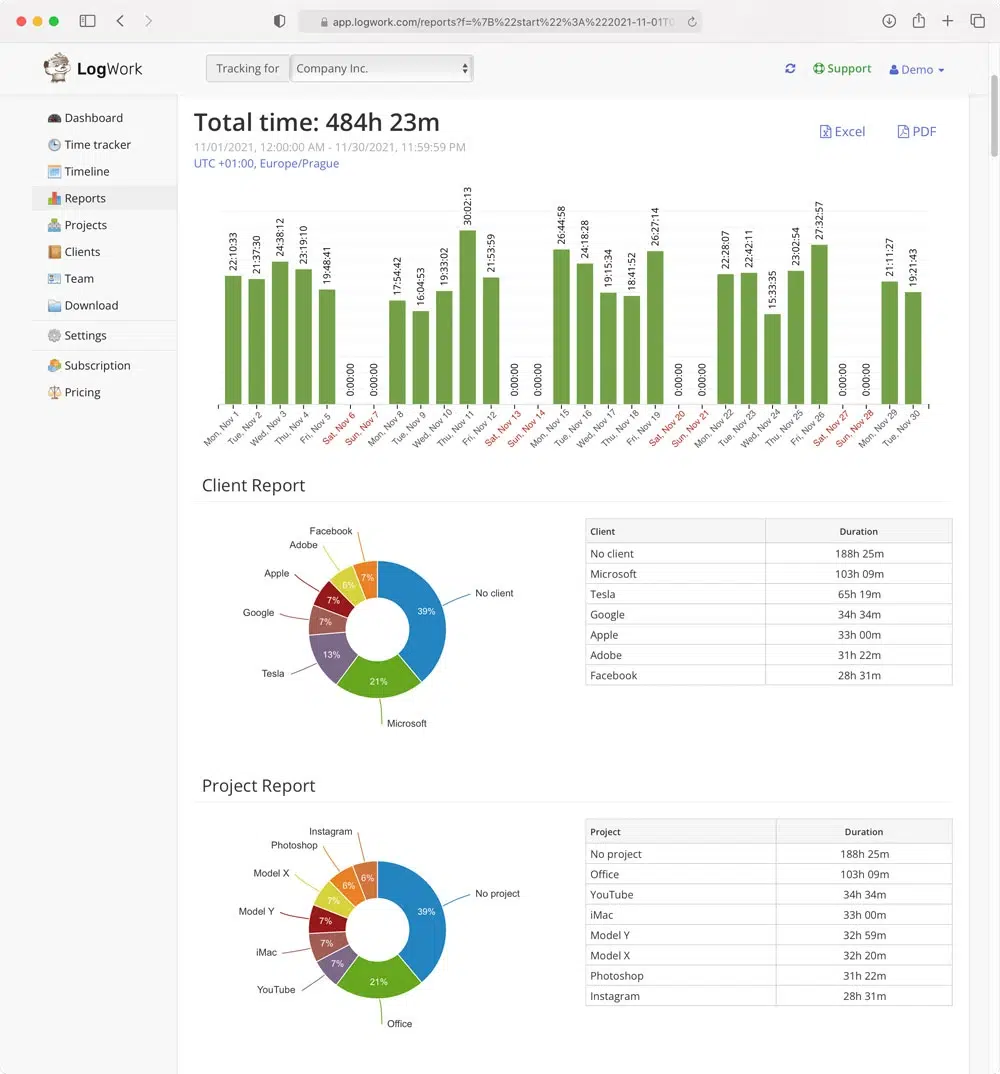Open the Support page
This screenshot has width=1000, height=1074.
[x=842, y=68]
